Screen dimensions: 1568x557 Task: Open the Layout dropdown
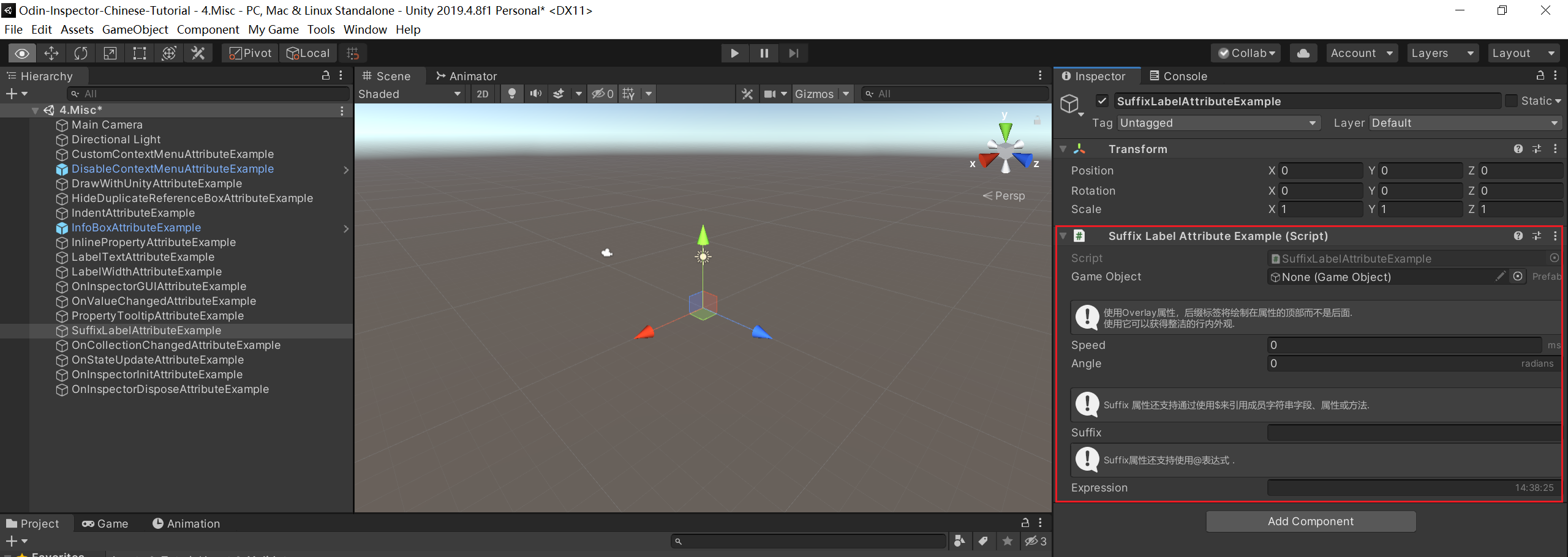point(1524,53)
